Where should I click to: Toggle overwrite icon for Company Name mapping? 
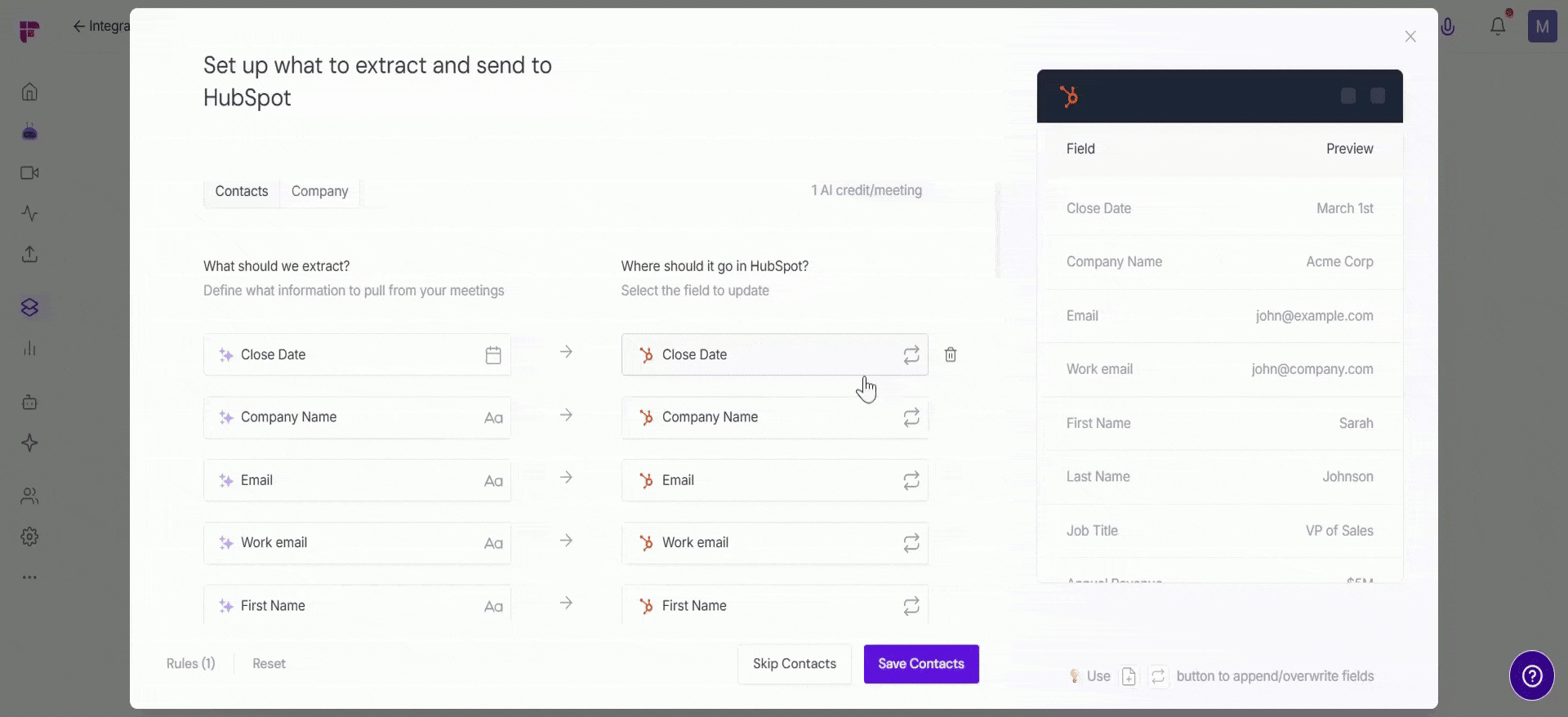tap(911, 417)
